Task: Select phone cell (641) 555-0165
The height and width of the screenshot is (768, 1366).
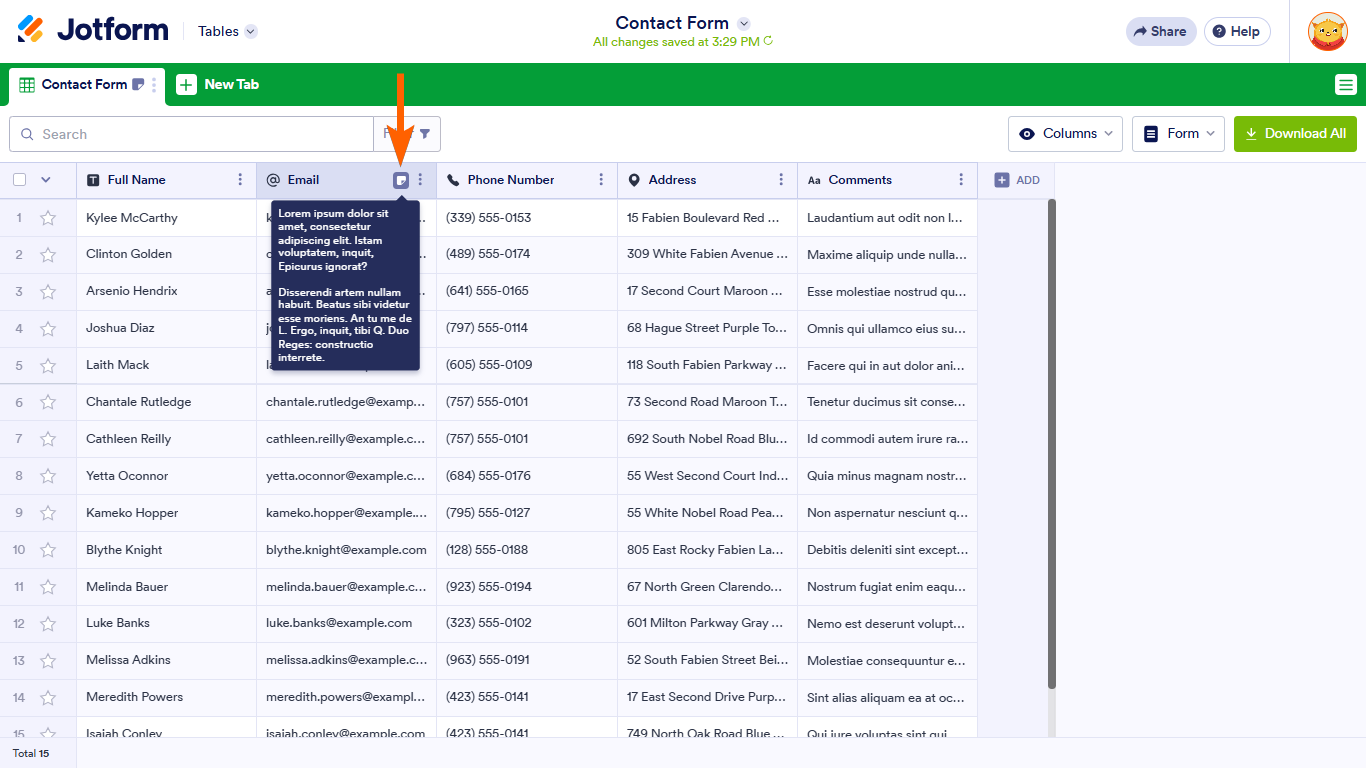Action: [527, 291]
